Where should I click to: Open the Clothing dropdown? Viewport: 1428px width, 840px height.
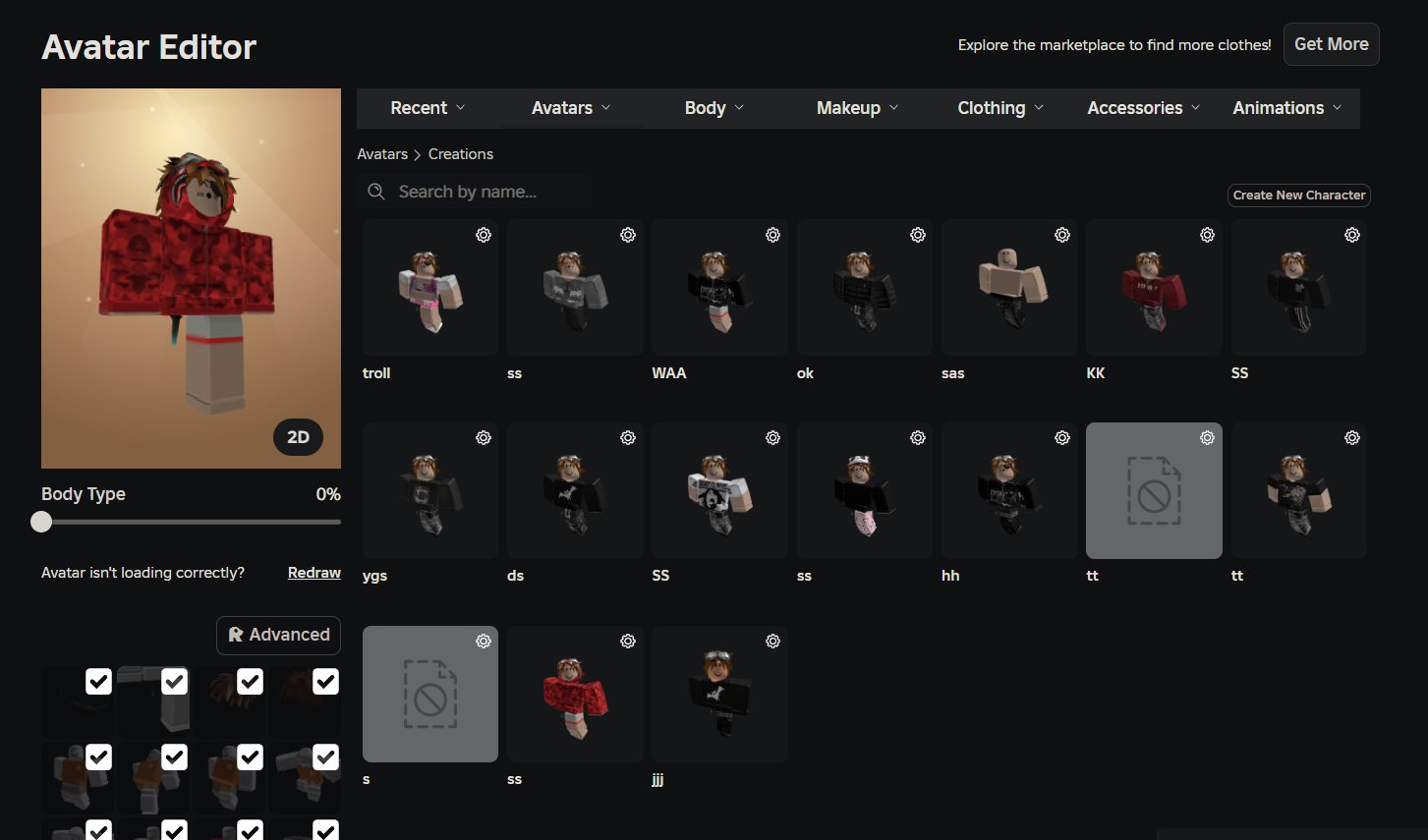[x=1000, y=108]
